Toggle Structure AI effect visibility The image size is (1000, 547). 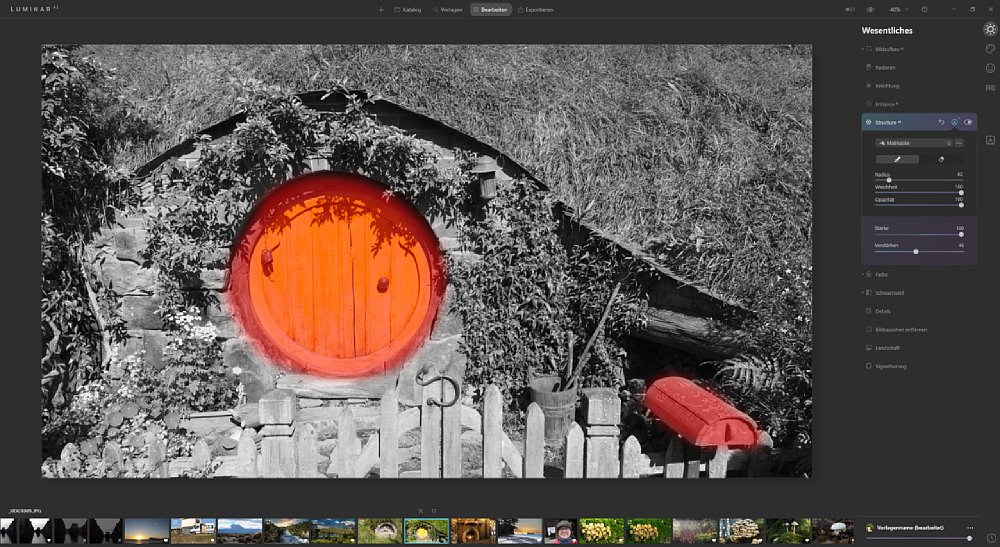[968, 122]
